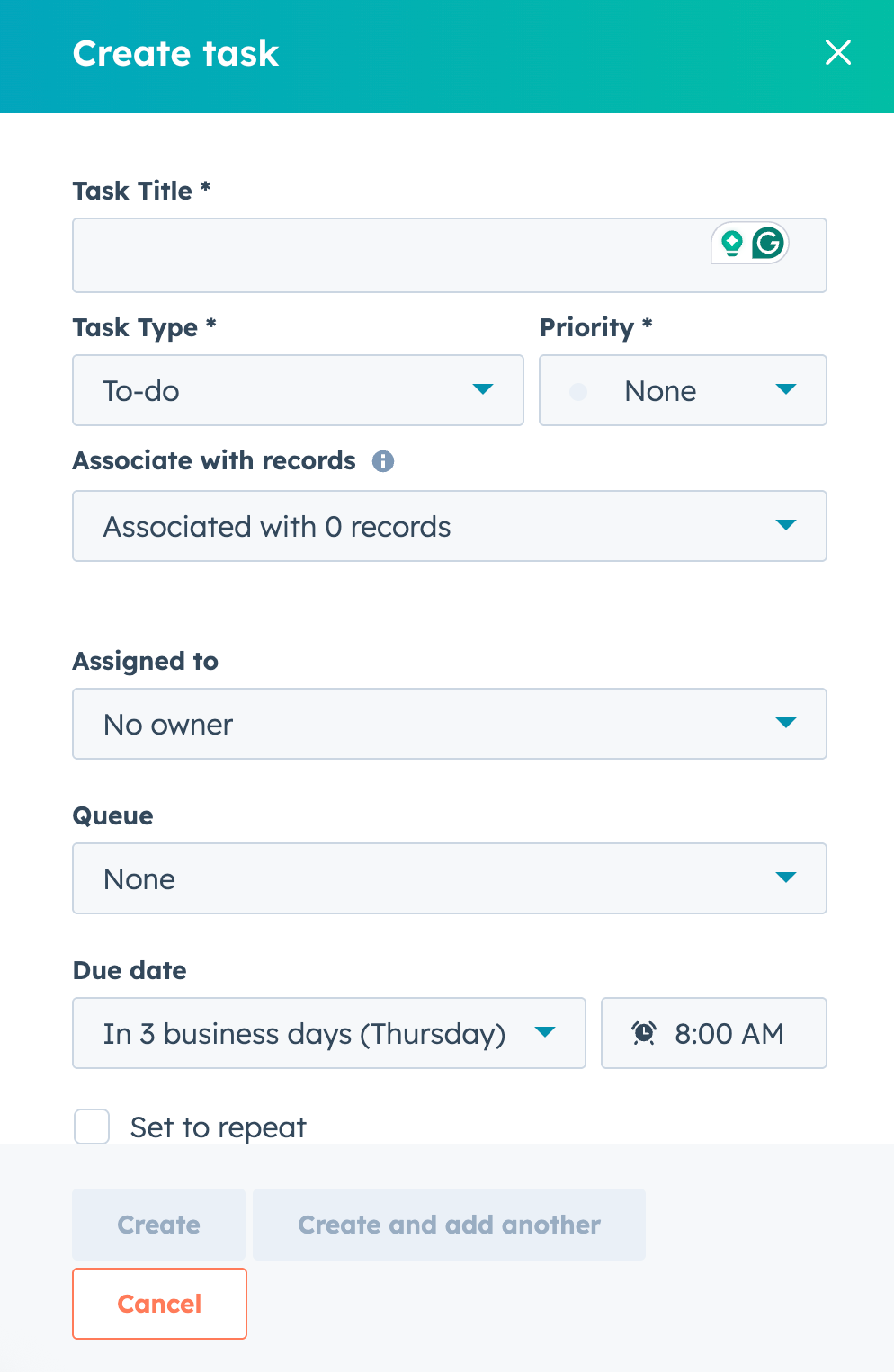Open the Priority None dropdown

[682, 390]
